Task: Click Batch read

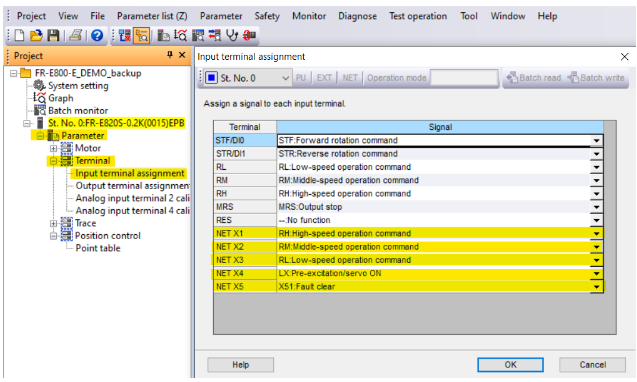Action: [534, 78]
